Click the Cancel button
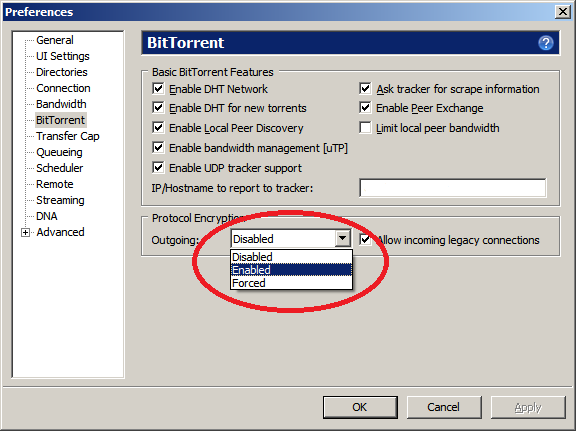This screenshot has width=576, height=433. pyautogui.click(x=444, y=407)
